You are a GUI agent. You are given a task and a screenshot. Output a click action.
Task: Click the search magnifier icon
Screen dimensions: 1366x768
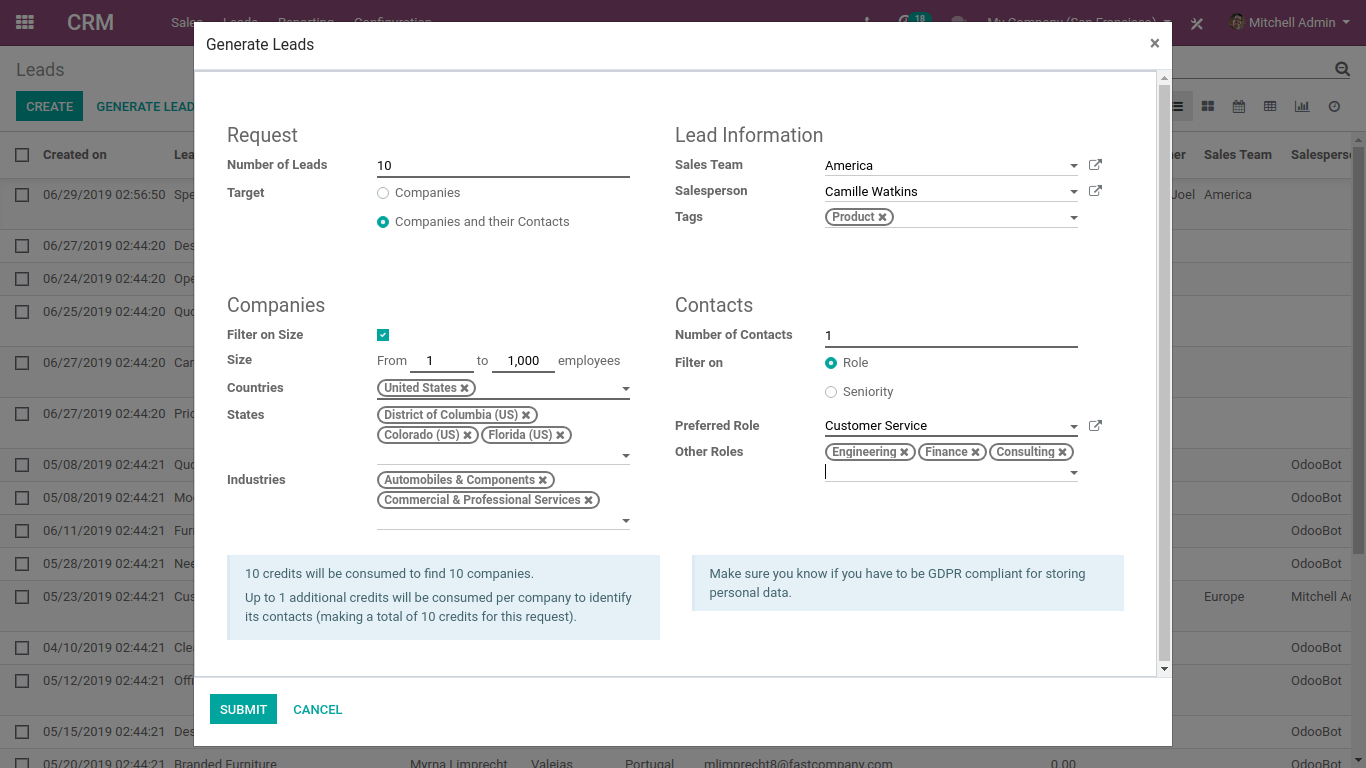(1342, 69)
